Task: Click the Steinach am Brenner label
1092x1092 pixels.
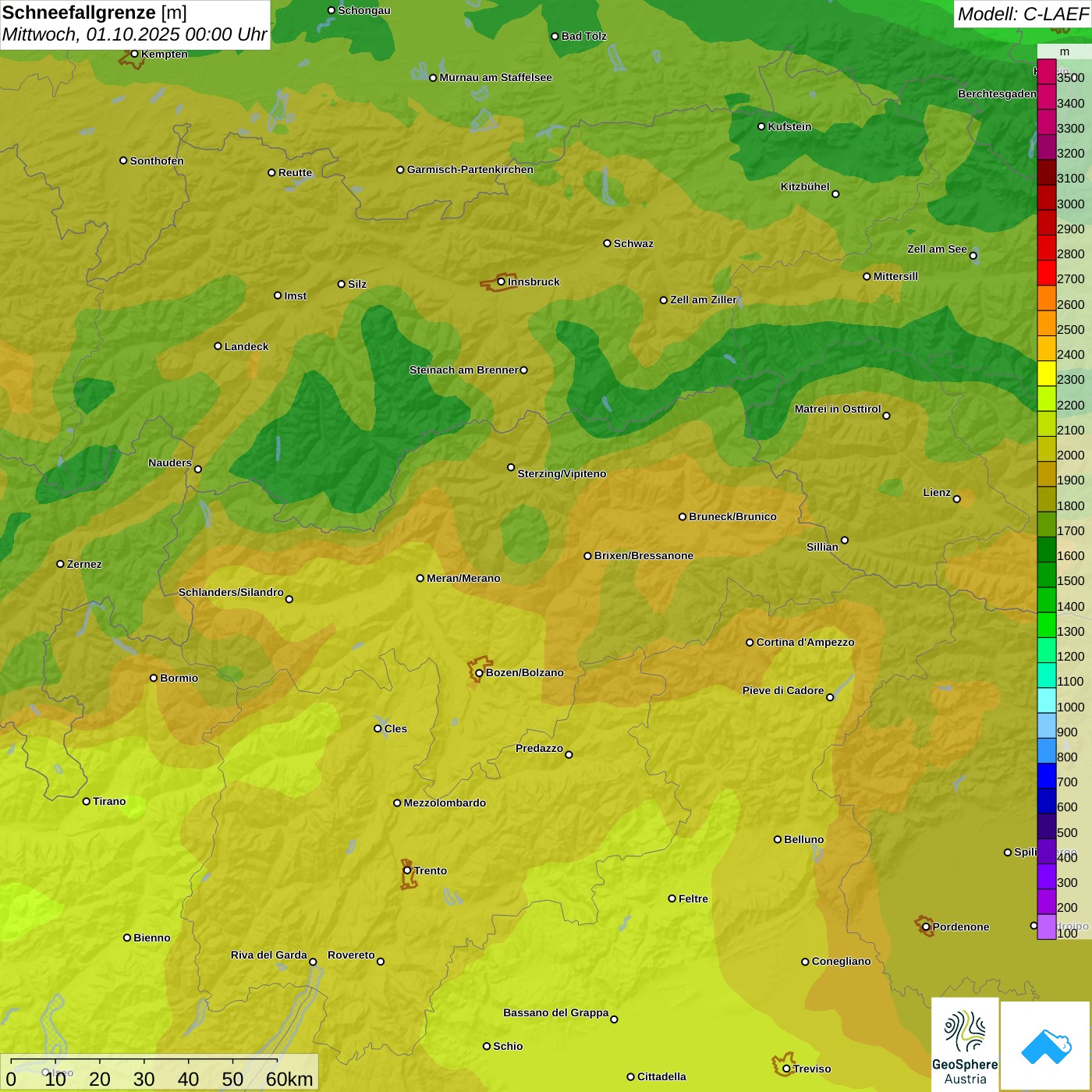Action: tap(464, 370)
